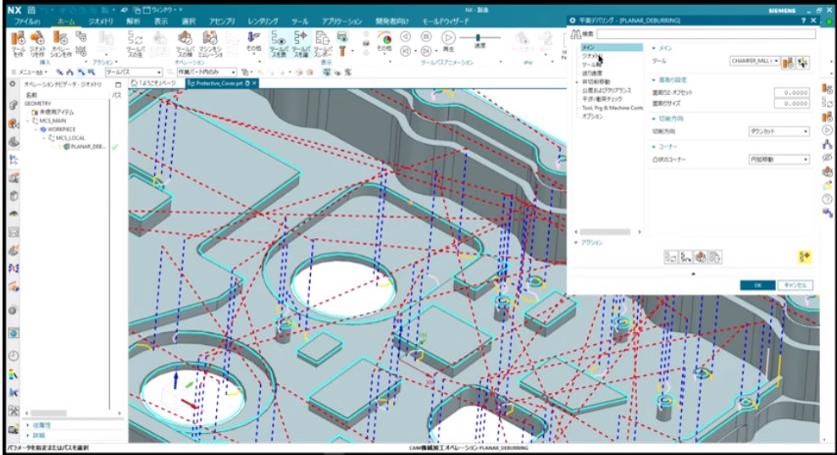This screenshot has width=837, height=455.
Task: Click navigator settings gear icon
Action: pos(13,84)
